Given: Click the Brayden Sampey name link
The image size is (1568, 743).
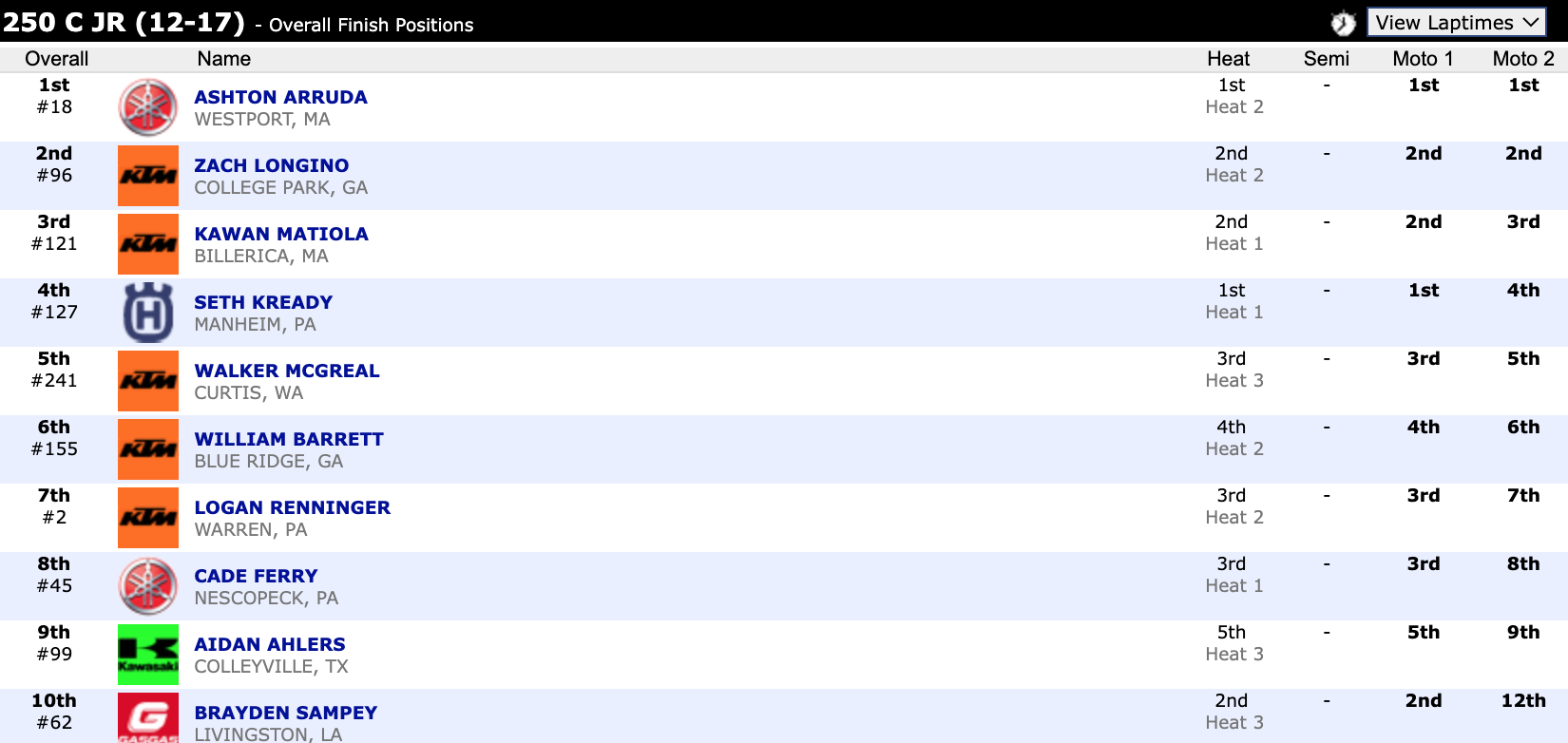Looking at the screenshot, I should (x=285, y=713).
